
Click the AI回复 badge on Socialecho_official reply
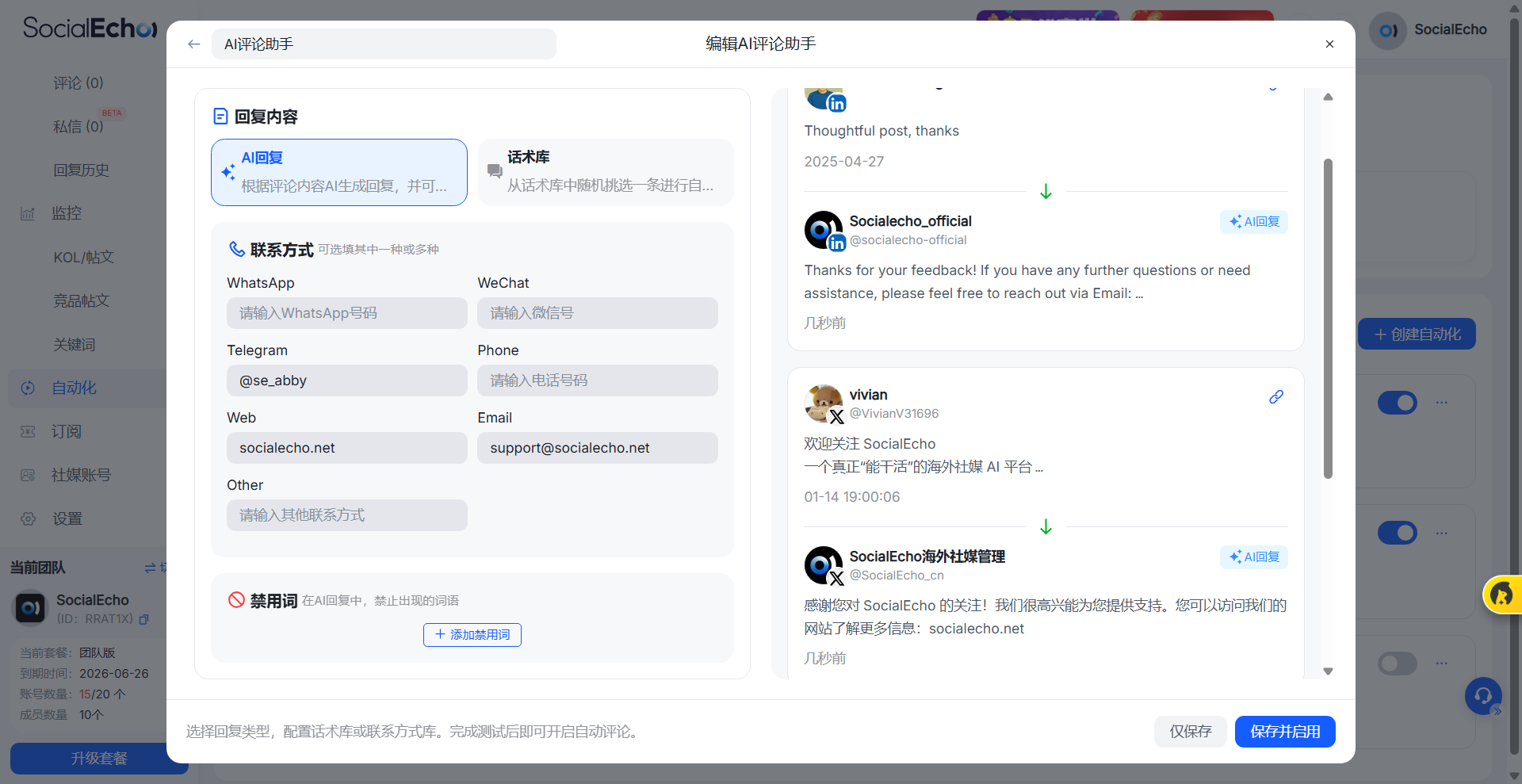[1254, 222]
